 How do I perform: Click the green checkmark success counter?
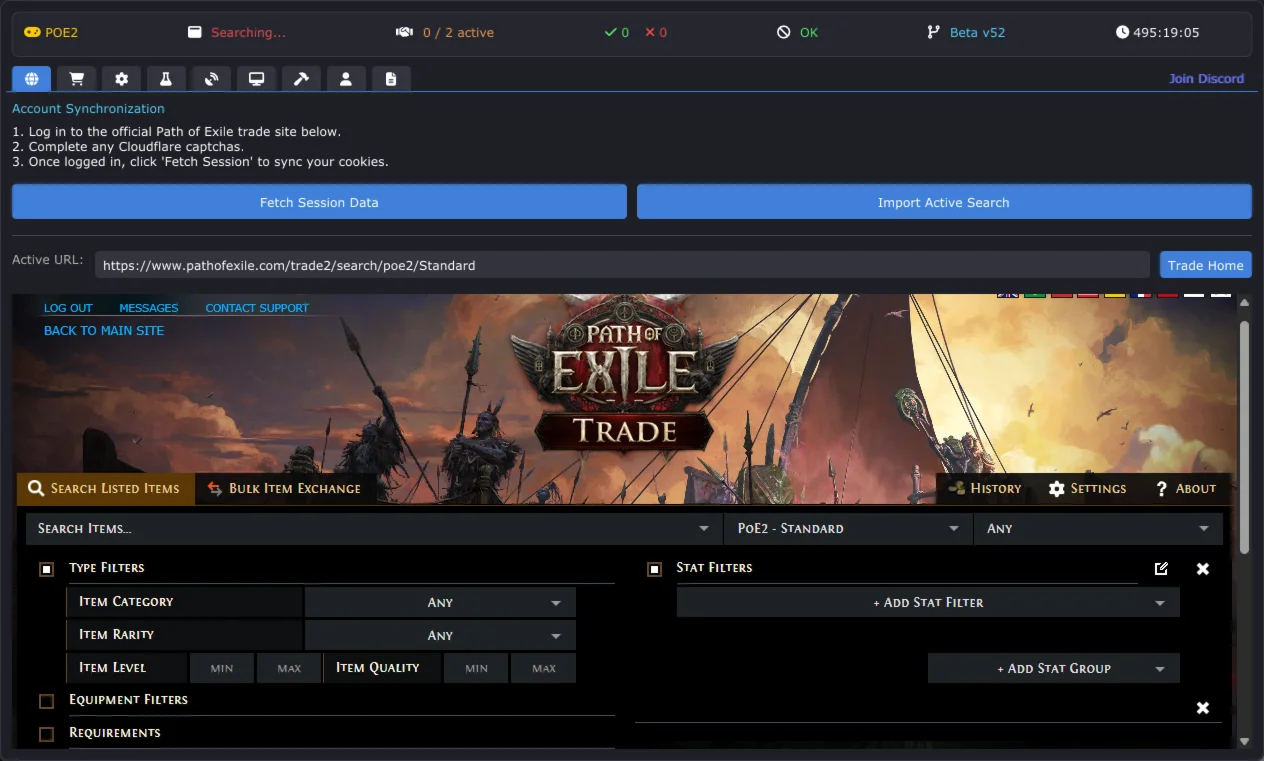coord(617,32)
